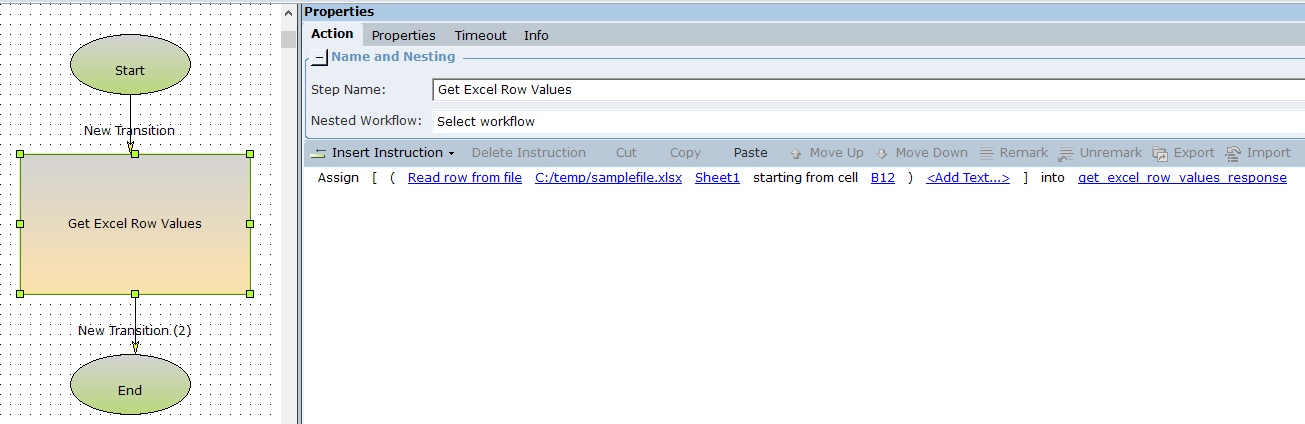
Task: Collapse the Name and Nesting section
Action: pos(319,58)
